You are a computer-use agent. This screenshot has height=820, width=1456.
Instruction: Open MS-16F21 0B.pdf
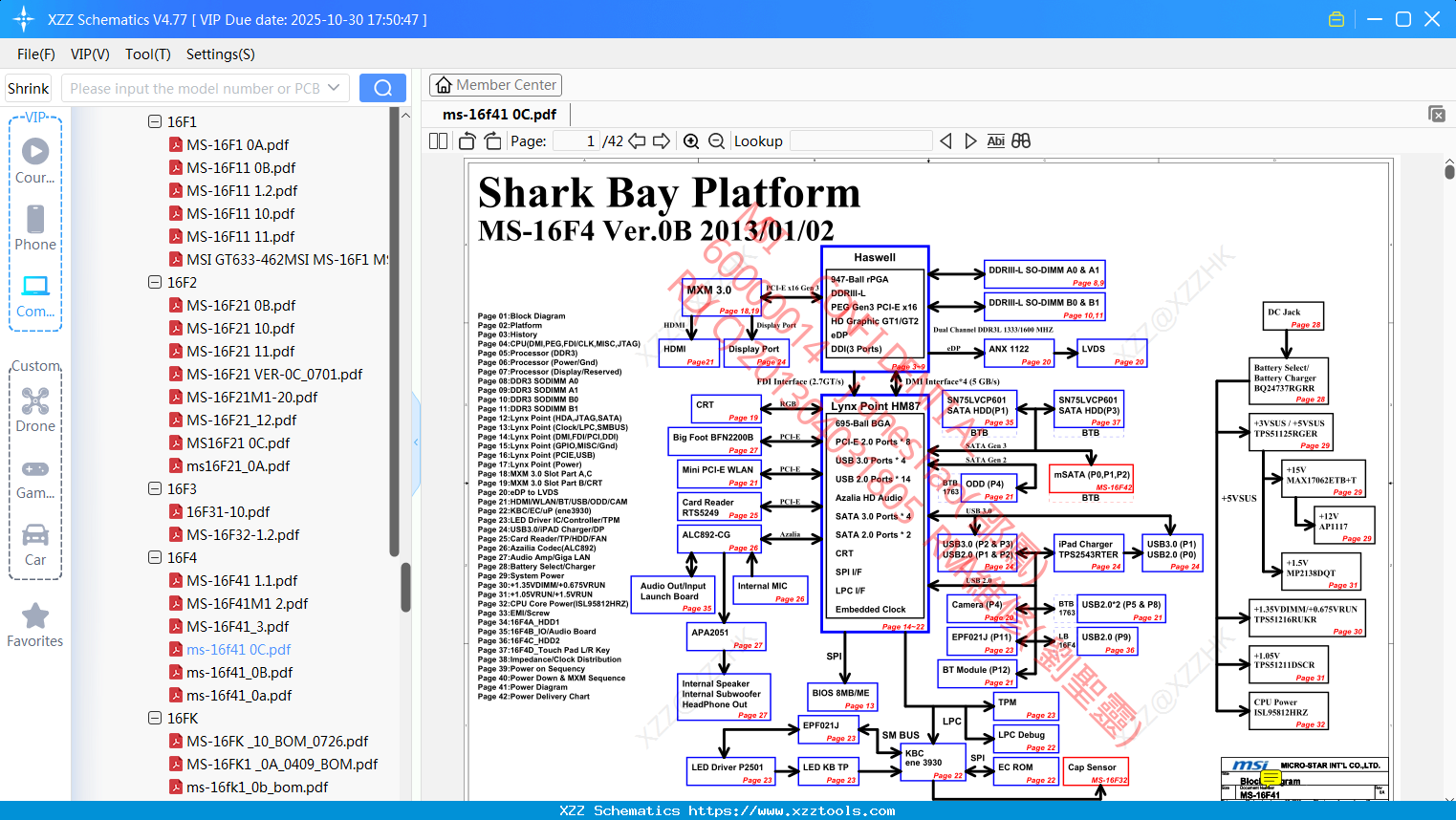click(241, 305)
